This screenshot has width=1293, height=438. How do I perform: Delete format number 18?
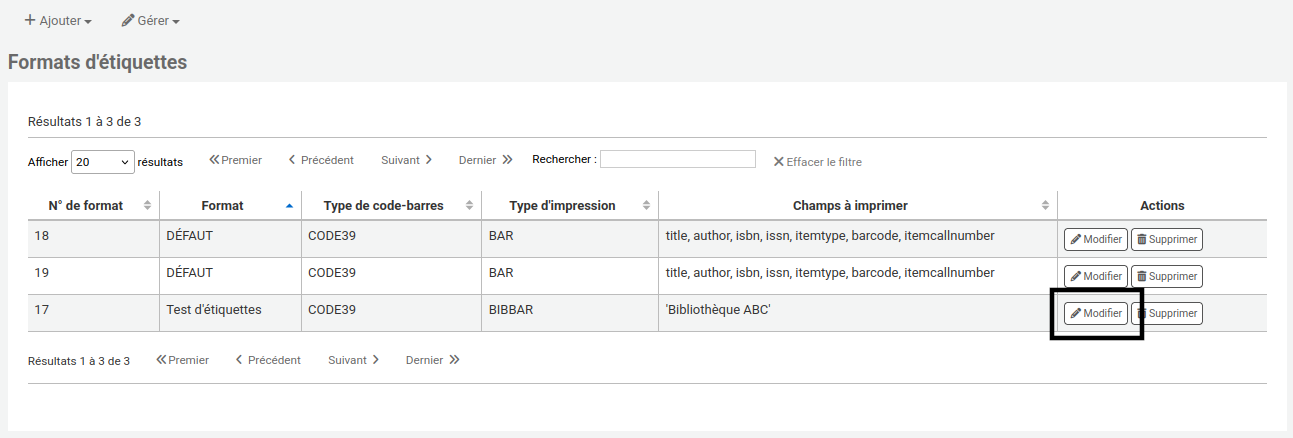pos(1166,239)
